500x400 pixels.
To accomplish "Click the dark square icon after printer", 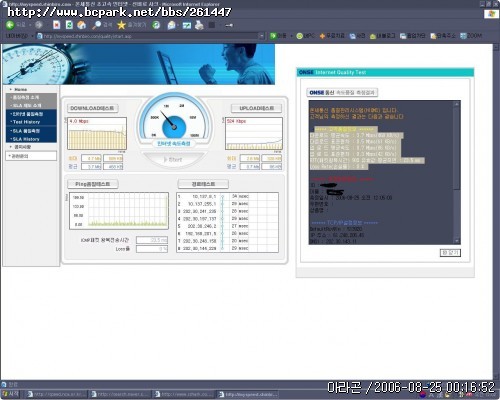I will (212, 25).
